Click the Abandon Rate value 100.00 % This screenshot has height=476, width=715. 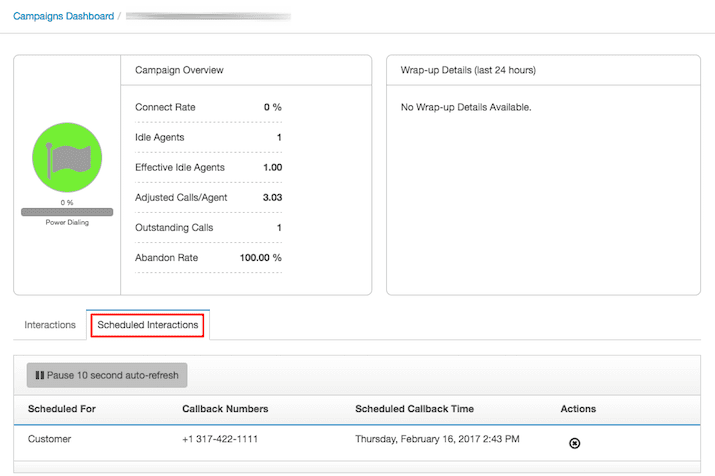point(260,258)
